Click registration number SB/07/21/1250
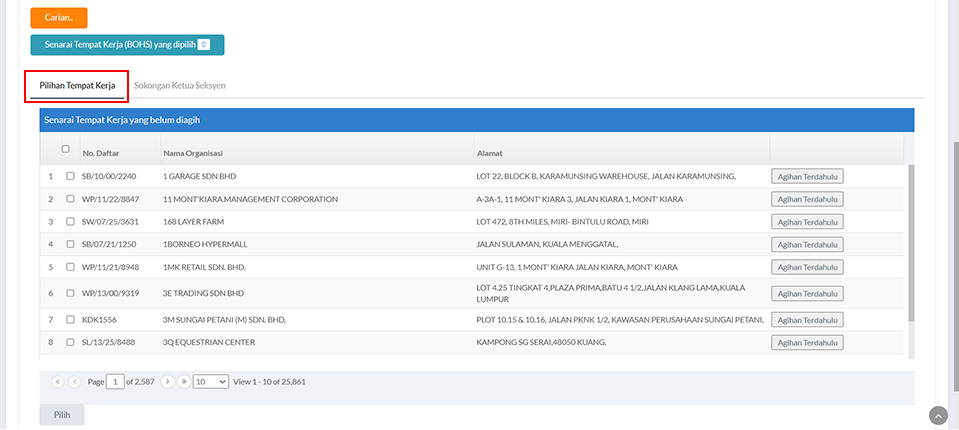Viewport: 959px width, 430px height. point(109,244)
